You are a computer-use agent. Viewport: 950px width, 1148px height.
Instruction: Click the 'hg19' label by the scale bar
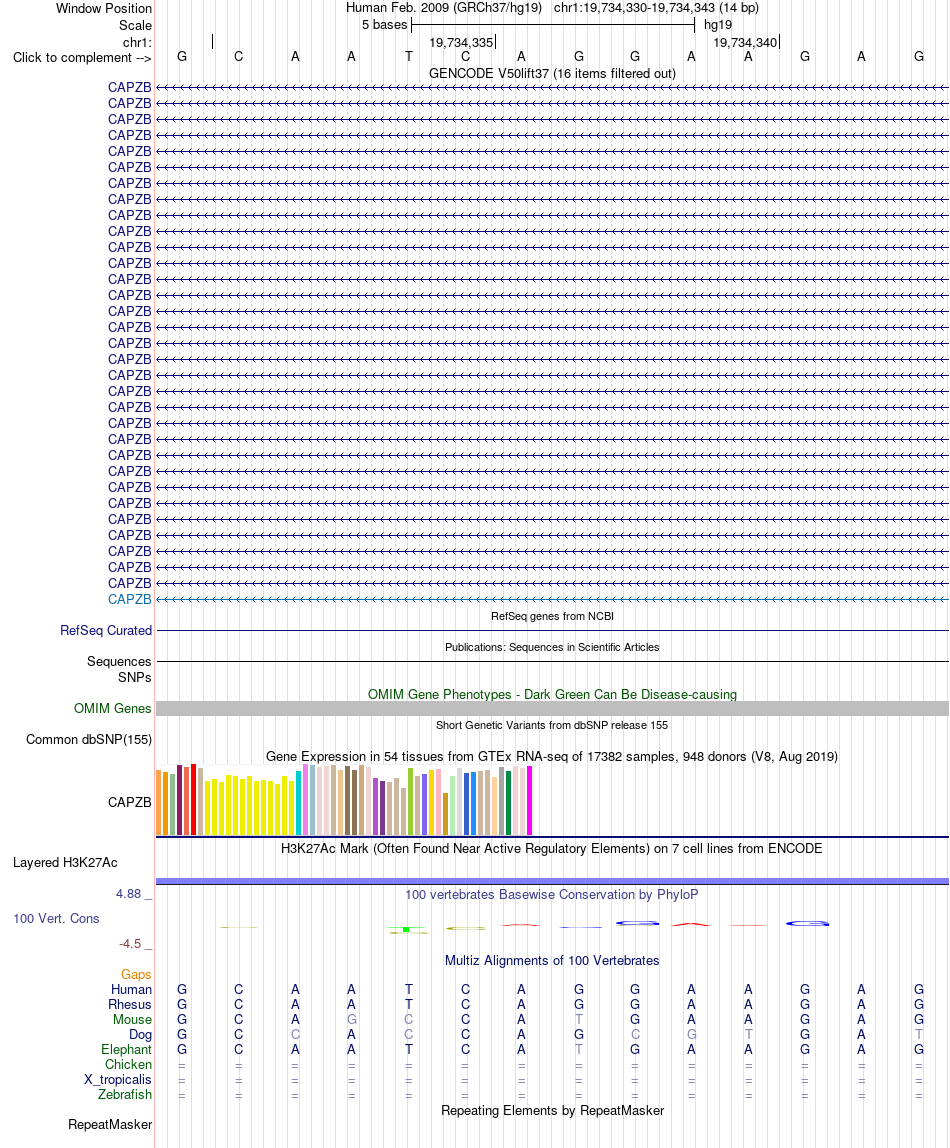coord(718,25)
